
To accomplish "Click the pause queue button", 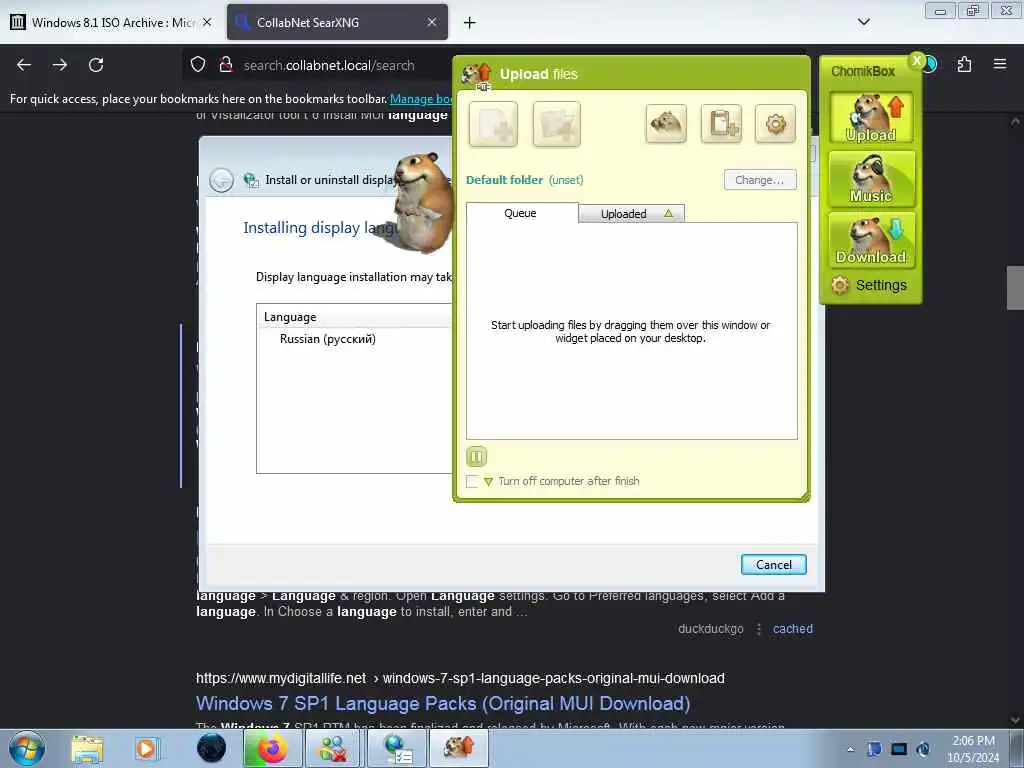I will point(476,456).
